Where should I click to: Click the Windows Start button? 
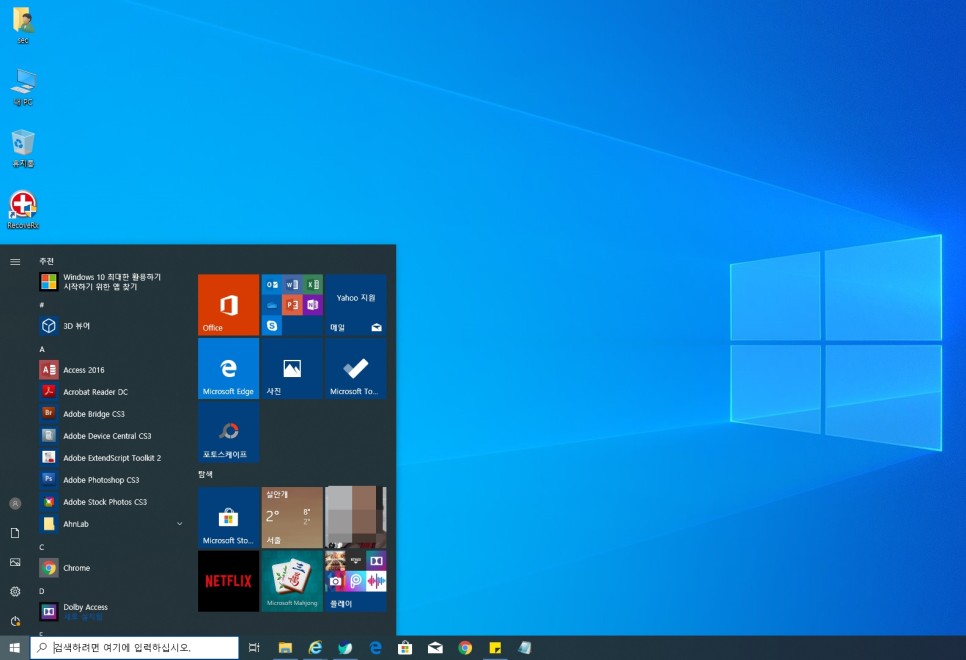pos(15,648)
